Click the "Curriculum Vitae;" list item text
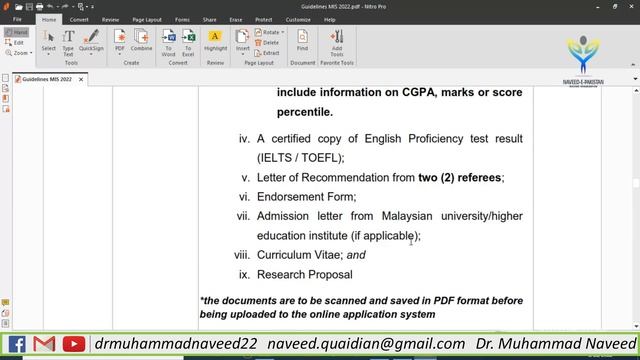Viewport: 640px width, 360px height. pos(300,255)
